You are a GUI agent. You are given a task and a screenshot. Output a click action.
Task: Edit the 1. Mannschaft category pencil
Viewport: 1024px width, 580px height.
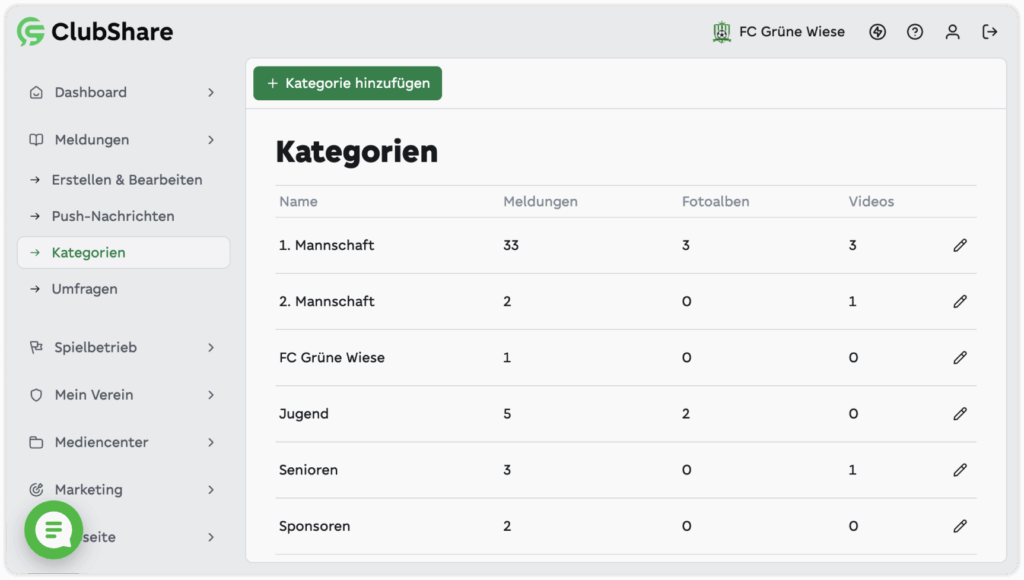[959, 246]
